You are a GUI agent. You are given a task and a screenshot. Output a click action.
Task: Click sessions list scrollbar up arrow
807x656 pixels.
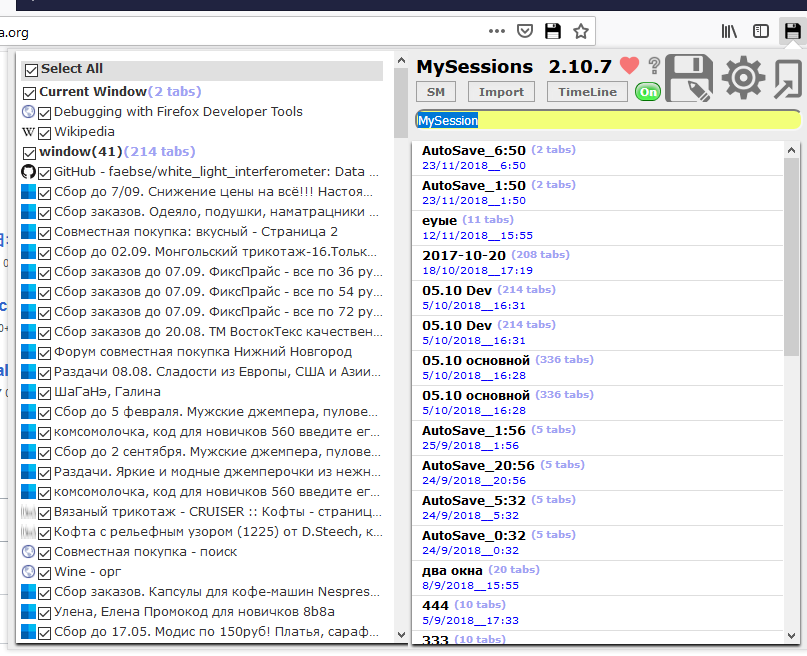pos(791,150)
